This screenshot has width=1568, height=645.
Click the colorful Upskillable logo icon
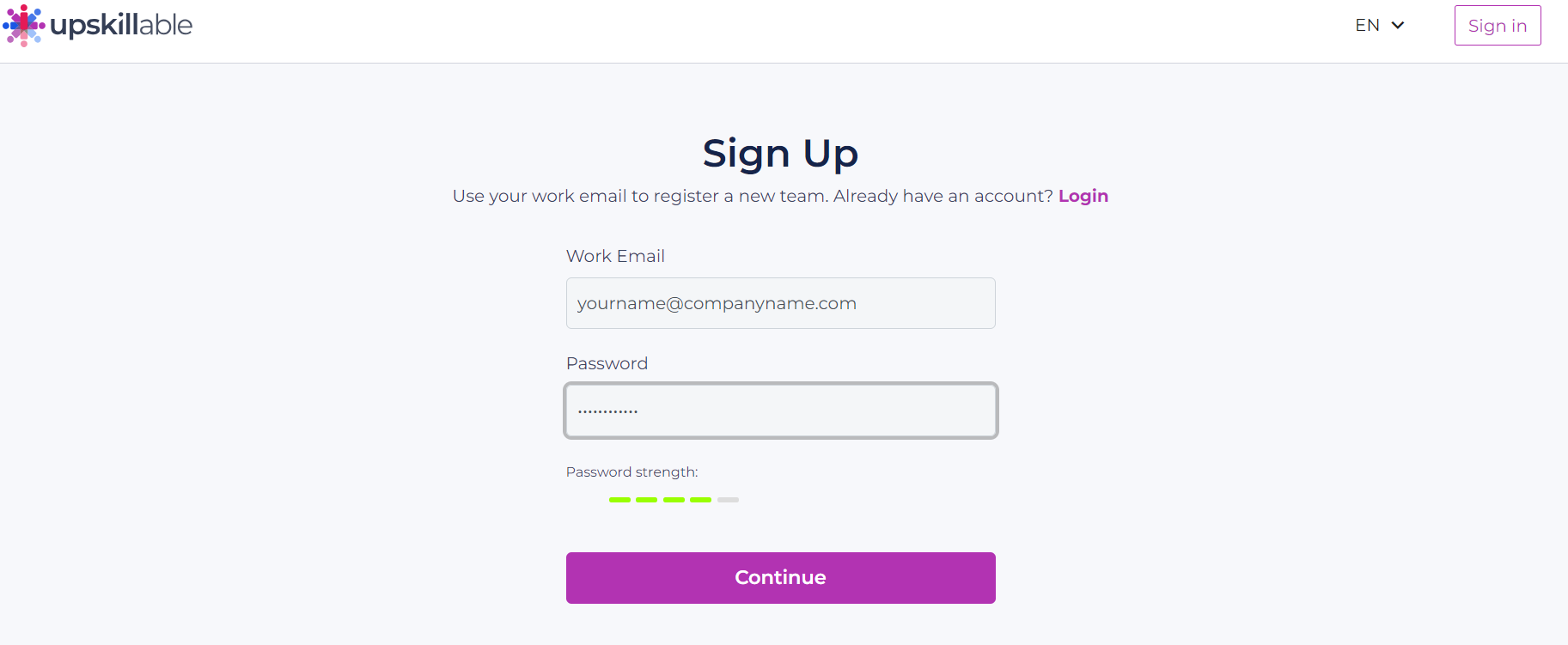pos(23,25)
